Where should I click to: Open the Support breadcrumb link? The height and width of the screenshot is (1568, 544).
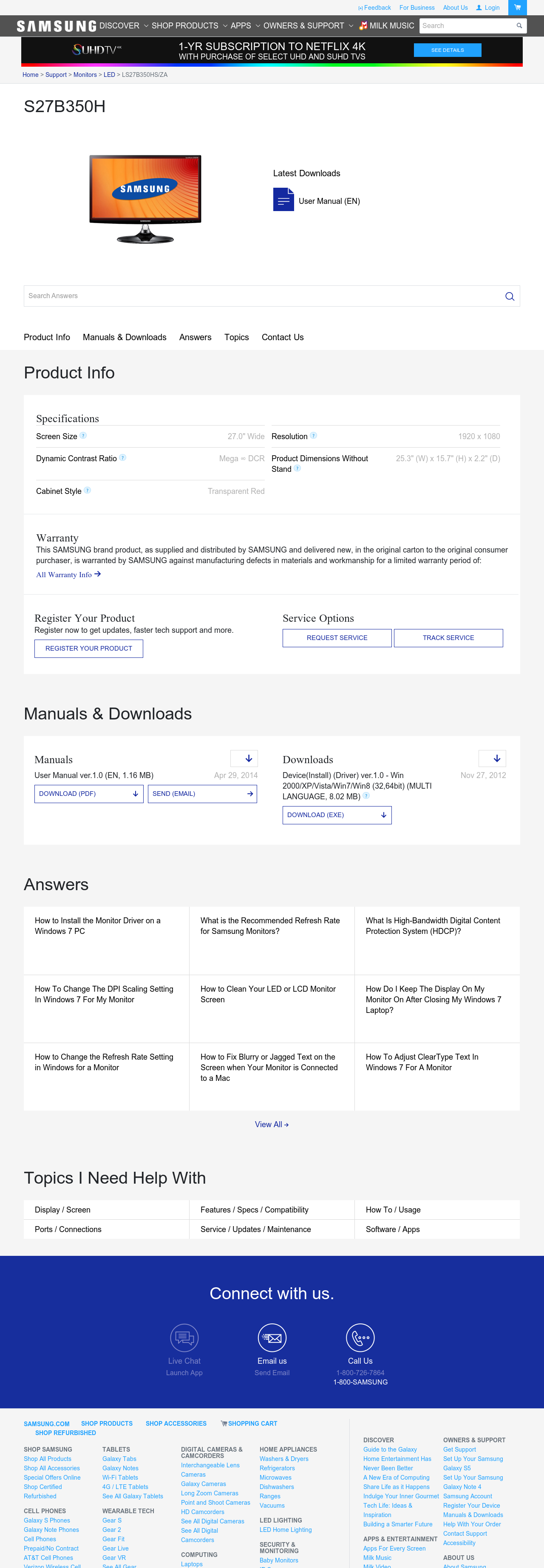click(56, 75)
